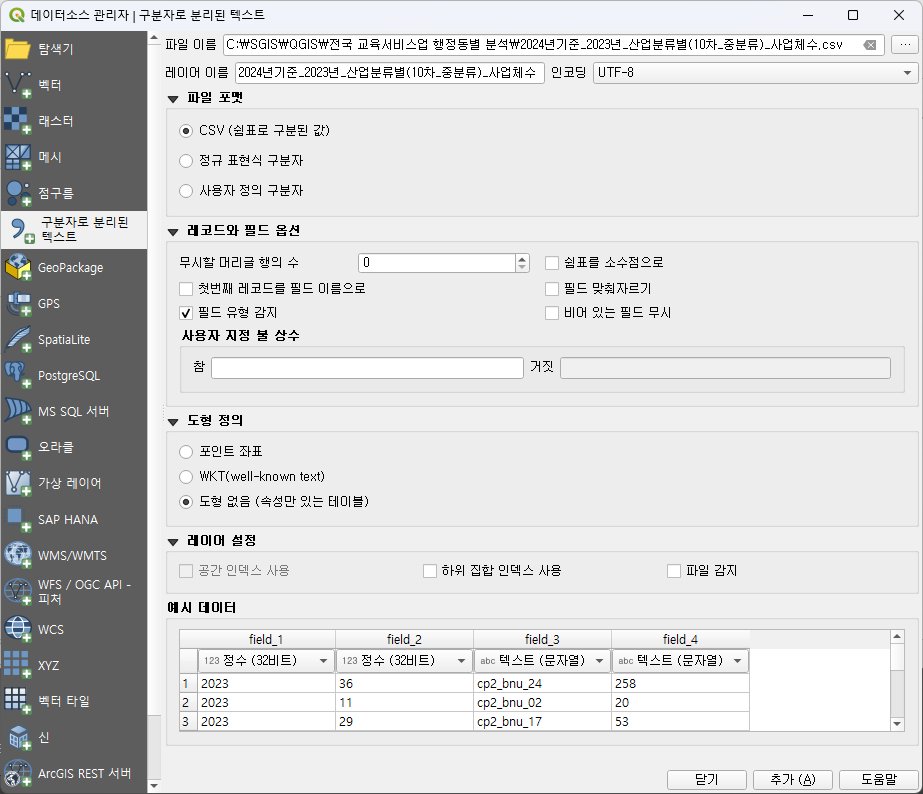Open field_2 type dropdown
The height and width of the screenshot is (794, 923).
tap(404, 660)
